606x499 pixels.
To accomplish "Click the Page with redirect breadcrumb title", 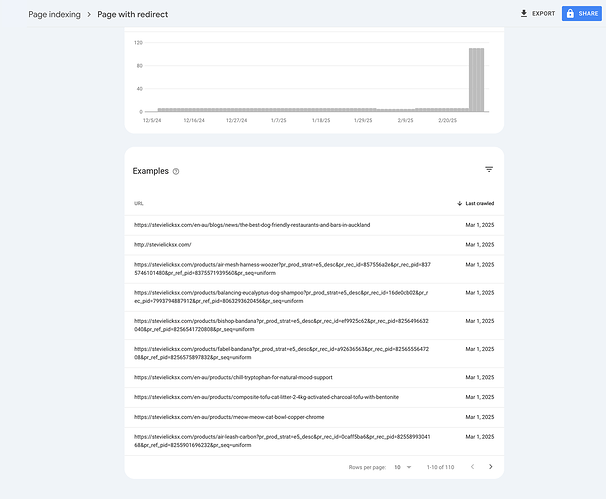I will 132,14.
